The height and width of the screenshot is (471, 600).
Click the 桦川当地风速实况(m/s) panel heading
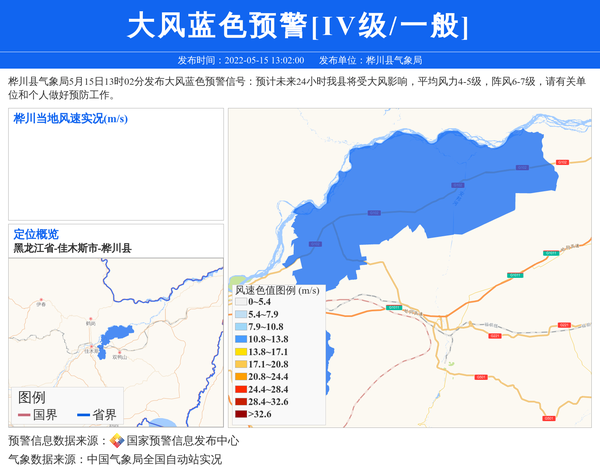coord(71,119)
